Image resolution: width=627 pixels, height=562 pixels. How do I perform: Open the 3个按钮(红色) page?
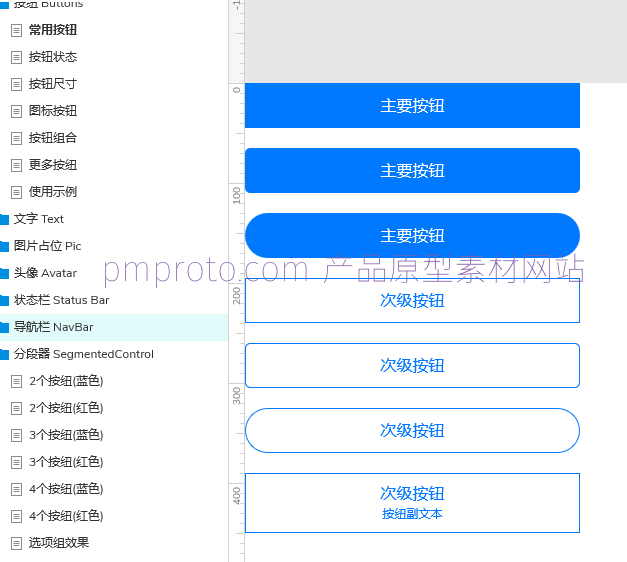click(66, 462)
